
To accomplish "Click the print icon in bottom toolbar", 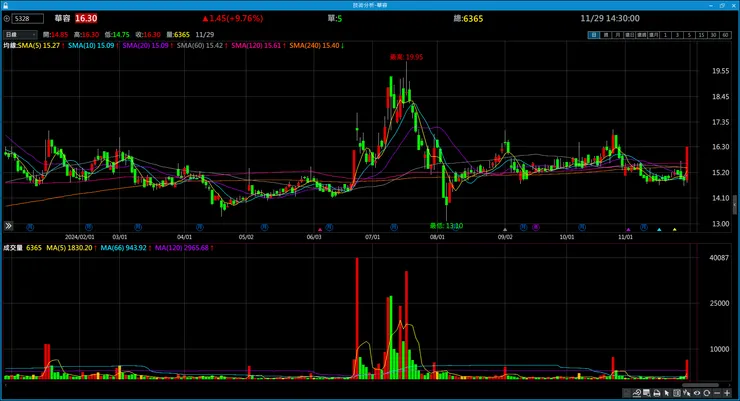I will click(x=656, y=393).
